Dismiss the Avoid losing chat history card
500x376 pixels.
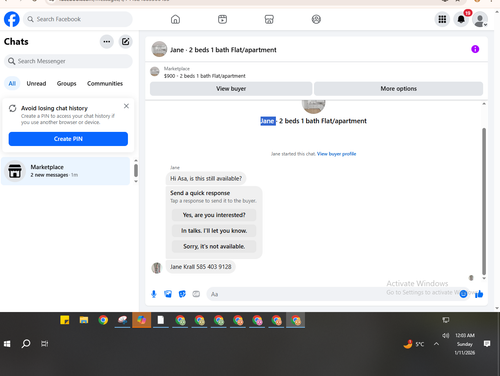click(x=126, y=106)
